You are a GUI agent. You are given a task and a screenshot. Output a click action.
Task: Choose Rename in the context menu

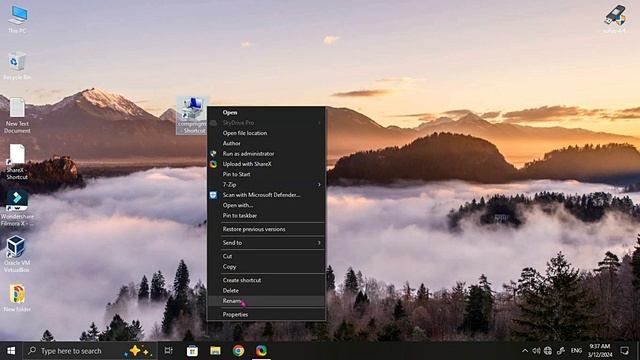point(267,301)
